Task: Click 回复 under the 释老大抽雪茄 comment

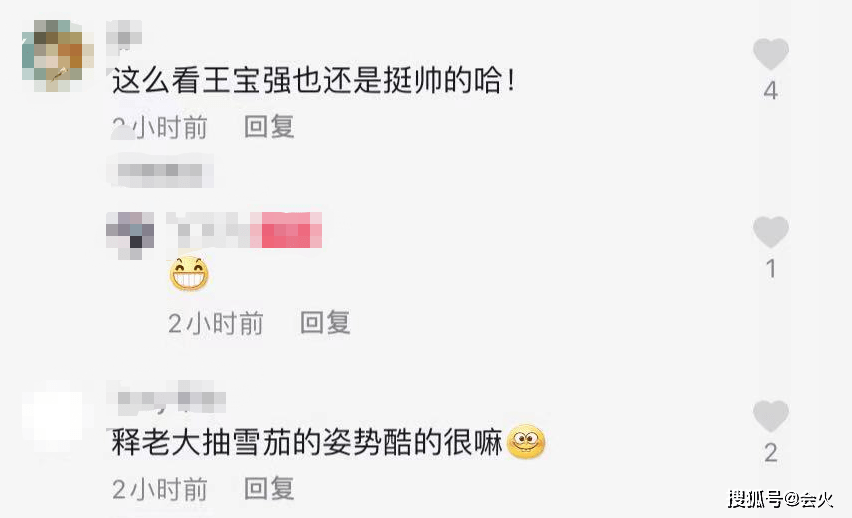Action: (269, 488)
